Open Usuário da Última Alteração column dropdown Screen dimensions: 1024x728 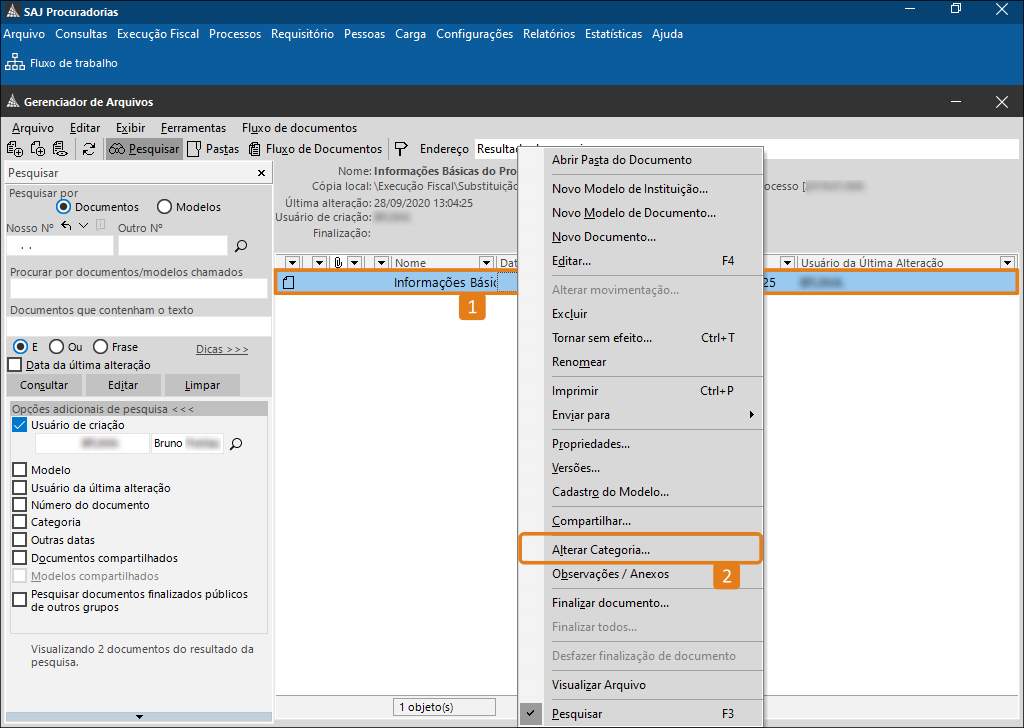click(1007, 263)
